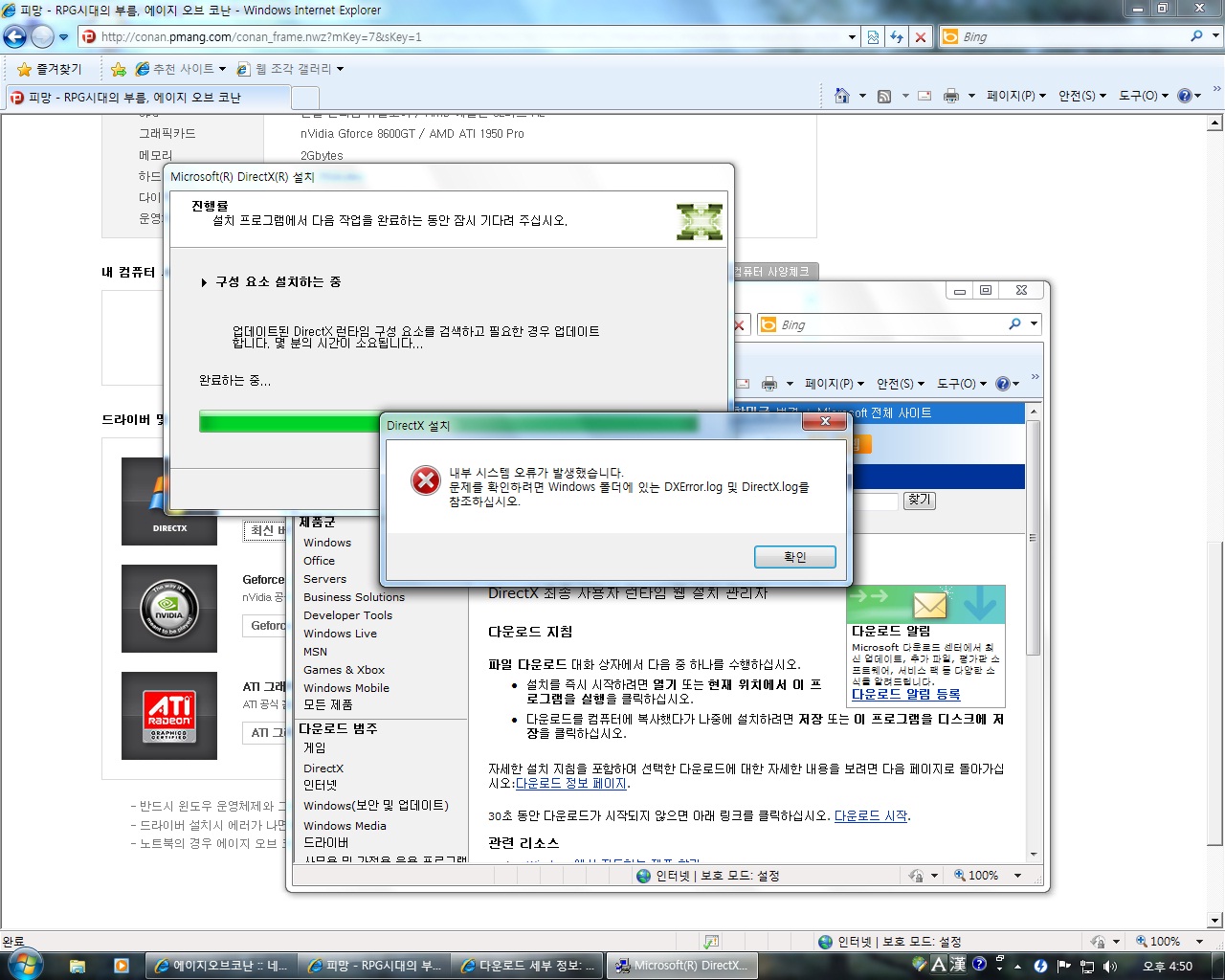The image size is (1225, 980).
Task: Open Bing search provider dropdown in main window
Action: tap(1216, 36)
